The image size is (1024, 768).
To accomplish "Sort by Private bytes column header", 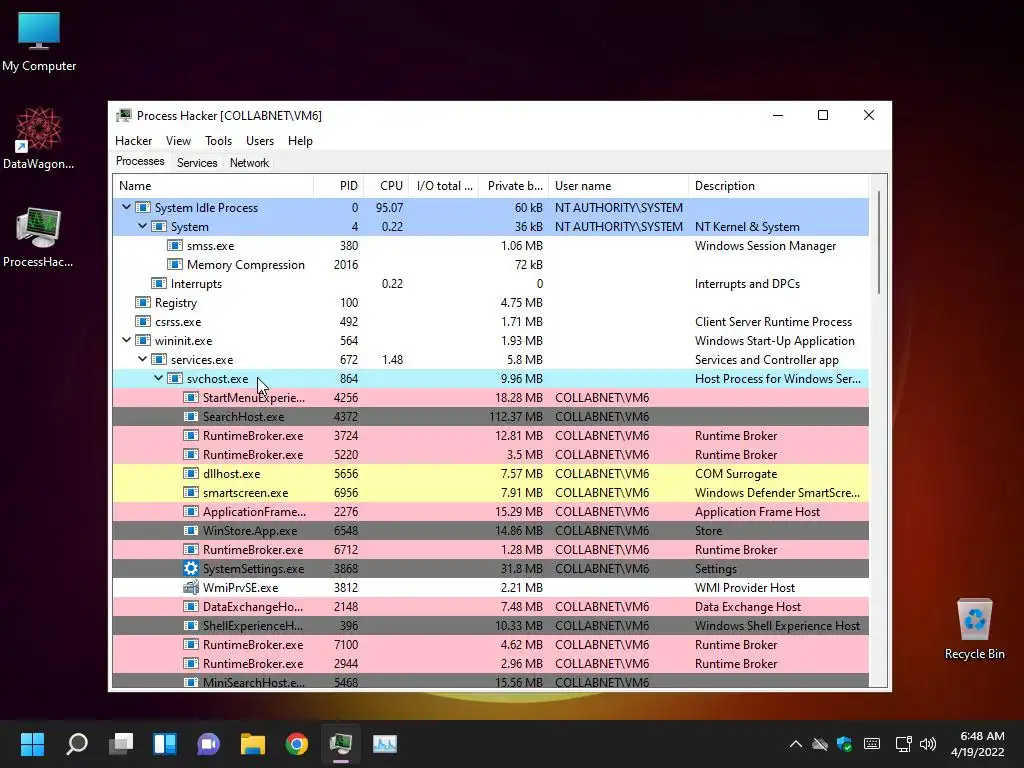I will tap(513, 185).
